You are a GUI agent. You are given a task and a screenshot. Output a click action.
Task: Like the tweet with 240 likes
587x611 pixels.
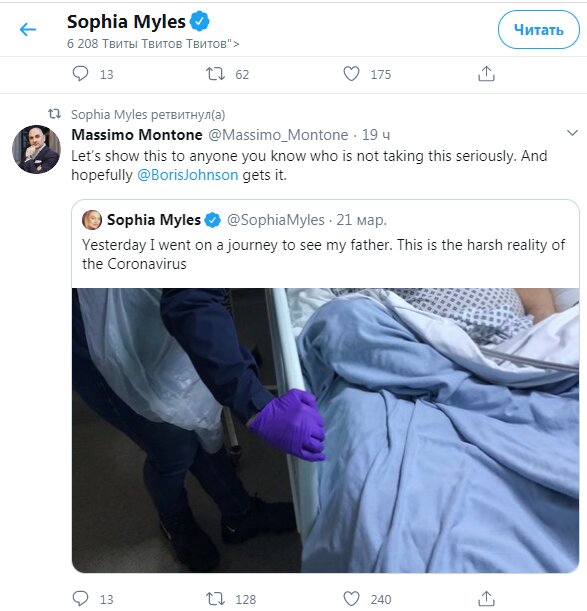pyautogui.click(x=351, y=599)
